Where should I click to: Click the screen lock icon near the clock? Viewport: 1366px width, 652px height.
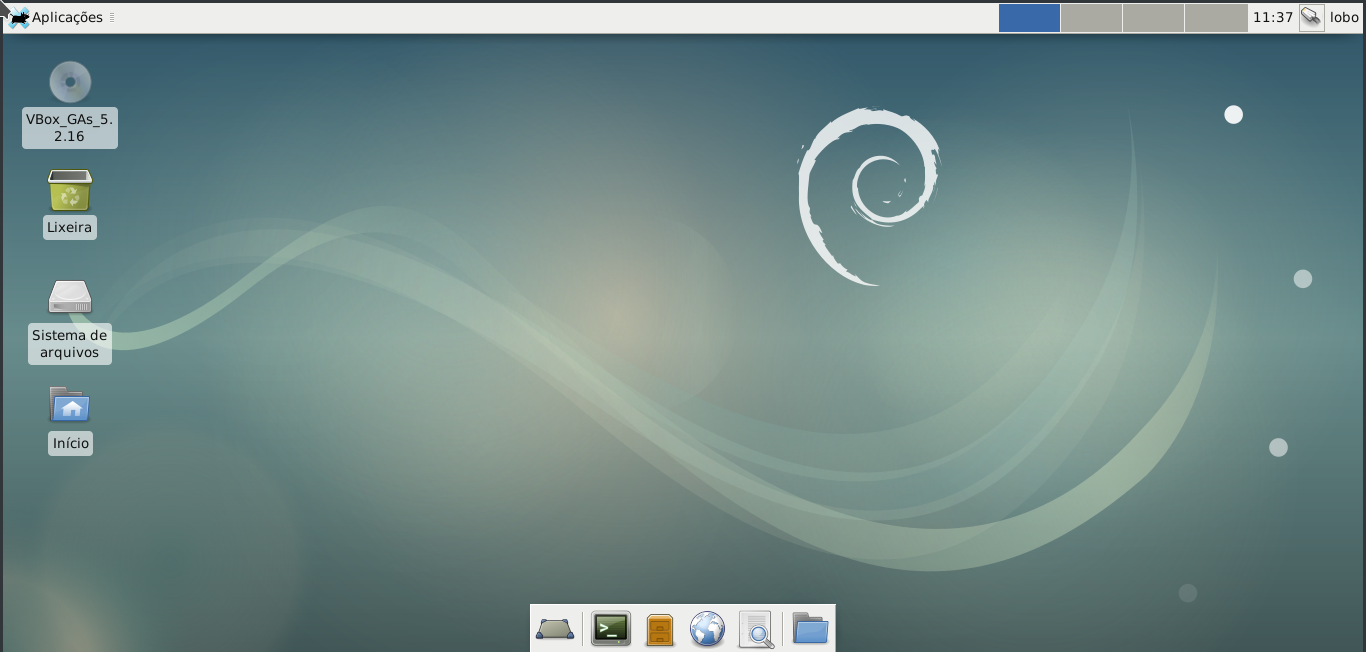coord(1311,17)
